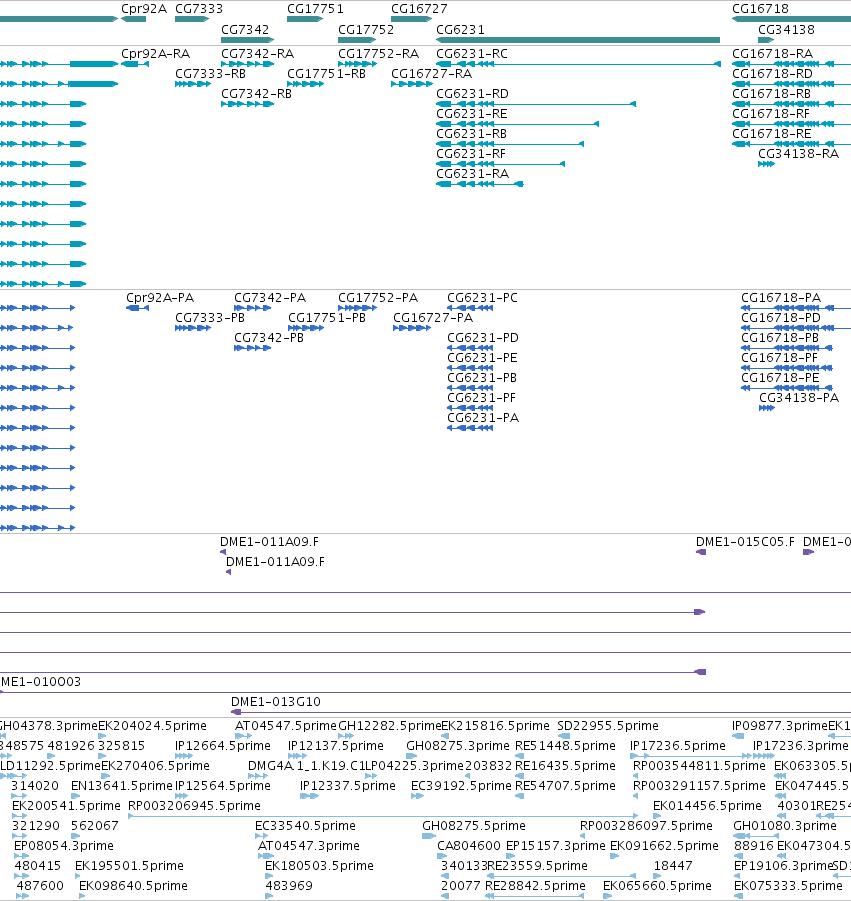
Task: Click transcript label CG7342-RB
Action: pyautogui.click(x=256, y=93)
